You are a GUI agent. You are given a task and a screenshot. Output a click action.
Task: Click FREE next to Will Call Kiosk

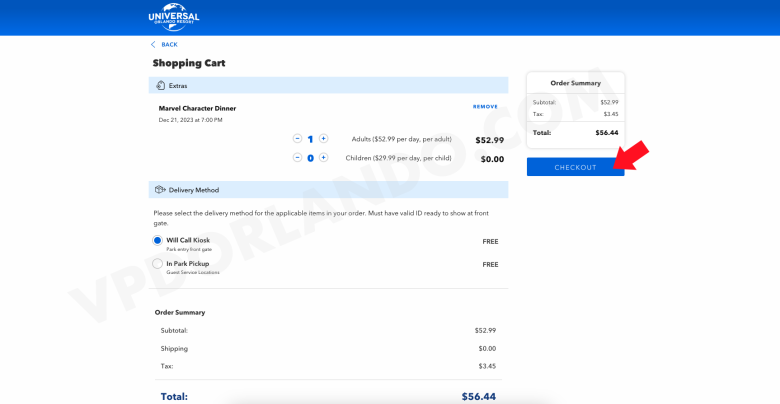tap(490, 242)
